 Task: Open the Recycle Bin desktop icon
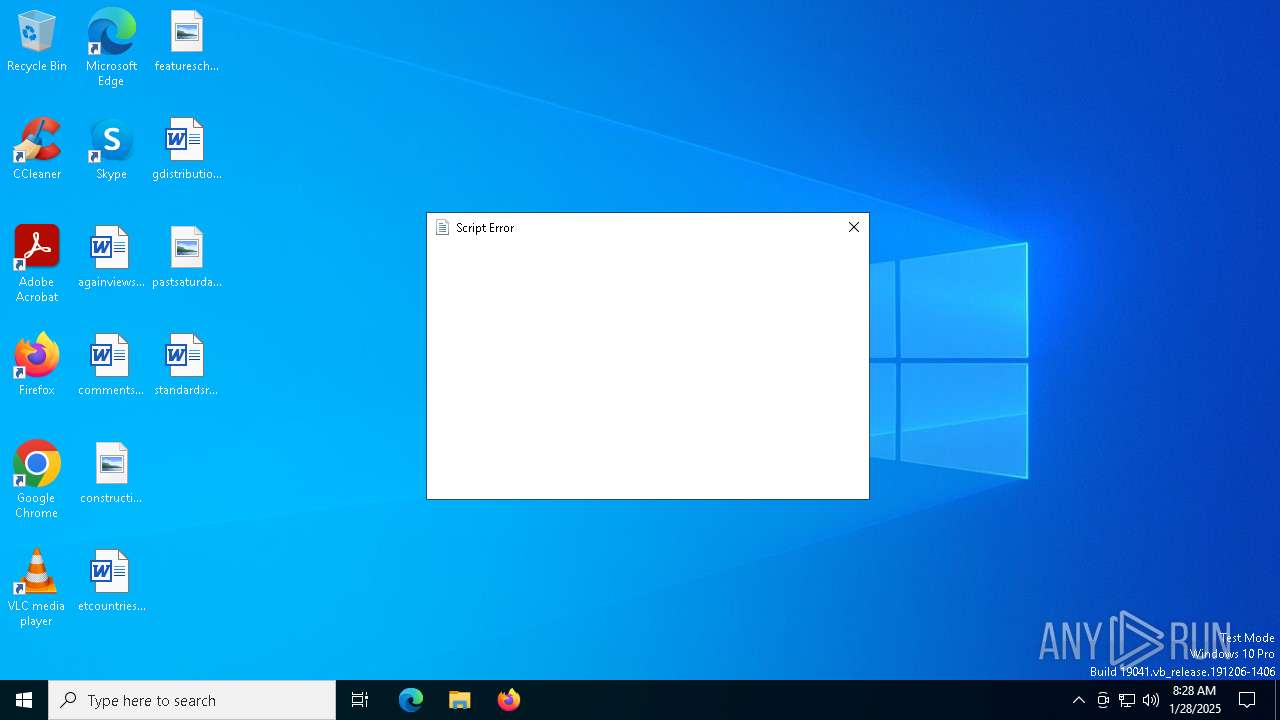point(37,42)
